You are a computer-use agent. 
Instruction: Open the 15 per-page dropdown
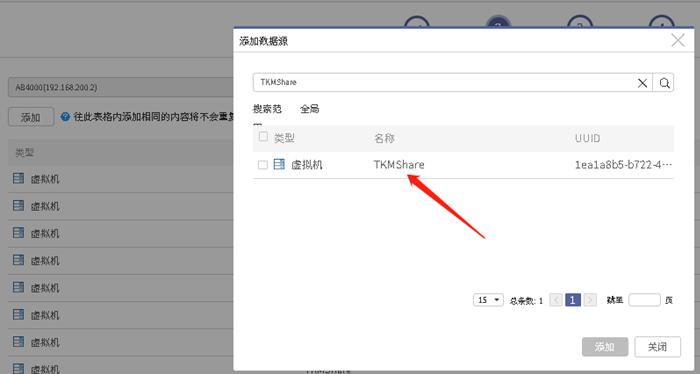coord(488,300)
